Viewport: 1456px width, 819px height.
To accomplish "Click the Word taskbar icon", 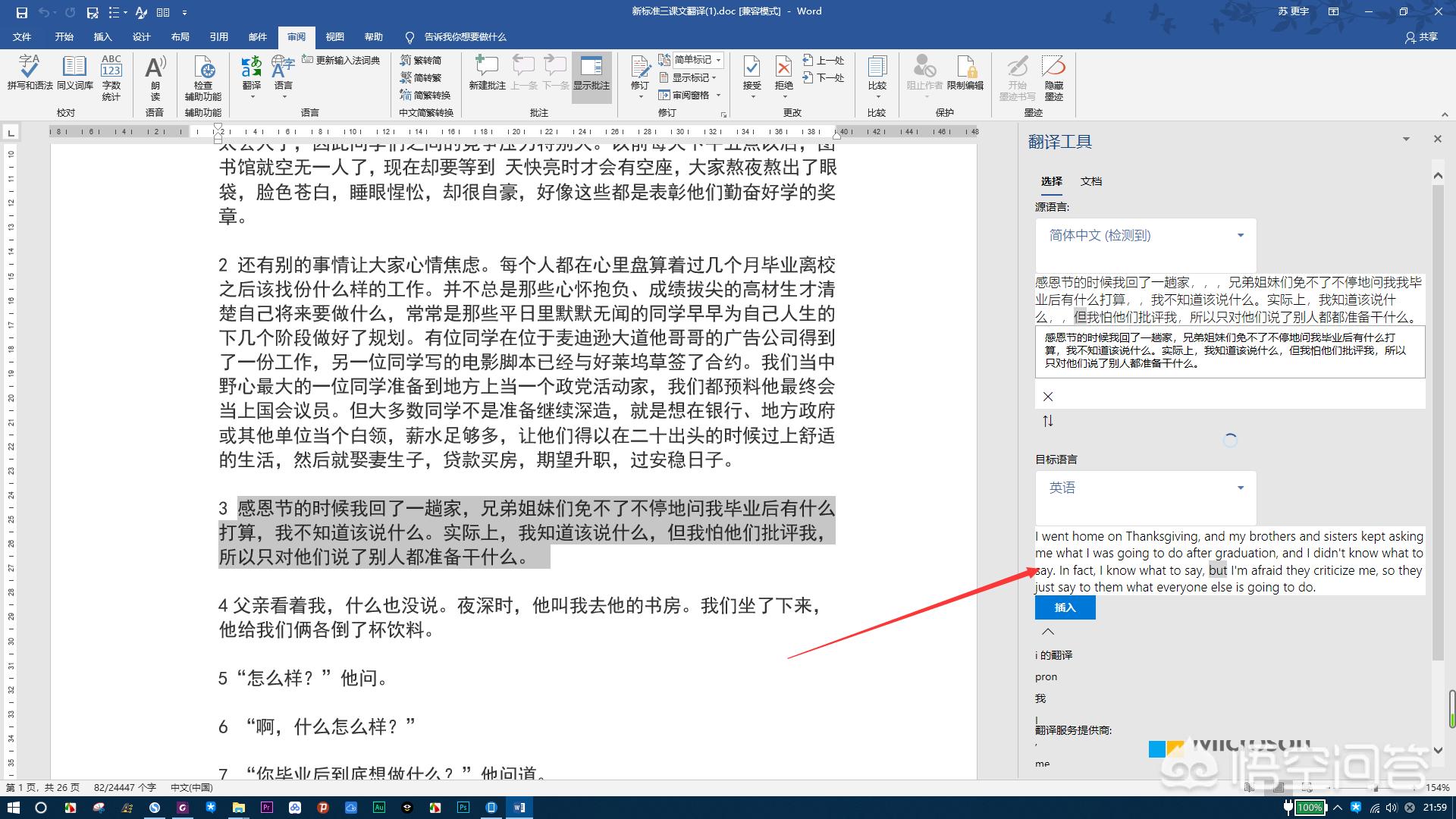I will pyautogui.click(x=519, y=808).
